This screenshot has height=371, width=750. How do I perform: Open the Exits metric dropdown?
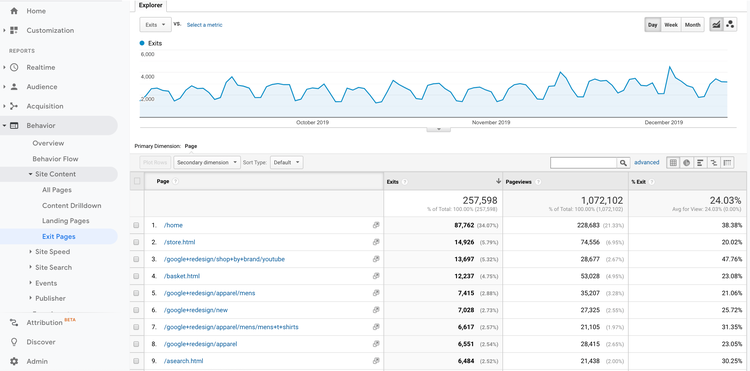pos(155,25)
